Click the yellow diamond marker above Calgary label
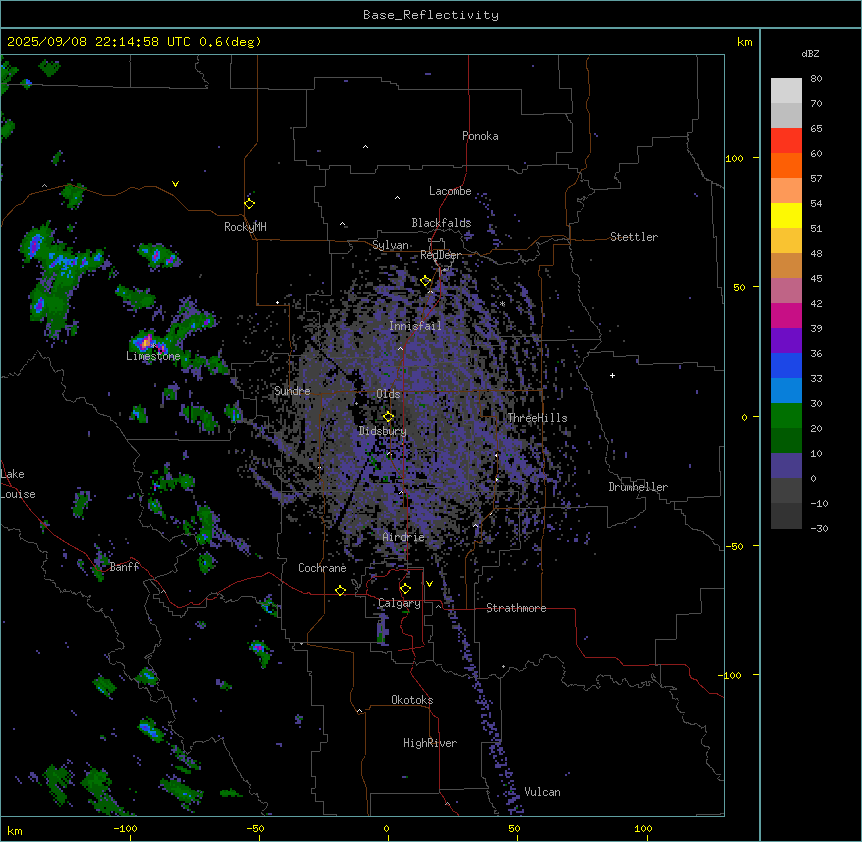The height and width of the screenshot is (842, 862). [405, 589]
